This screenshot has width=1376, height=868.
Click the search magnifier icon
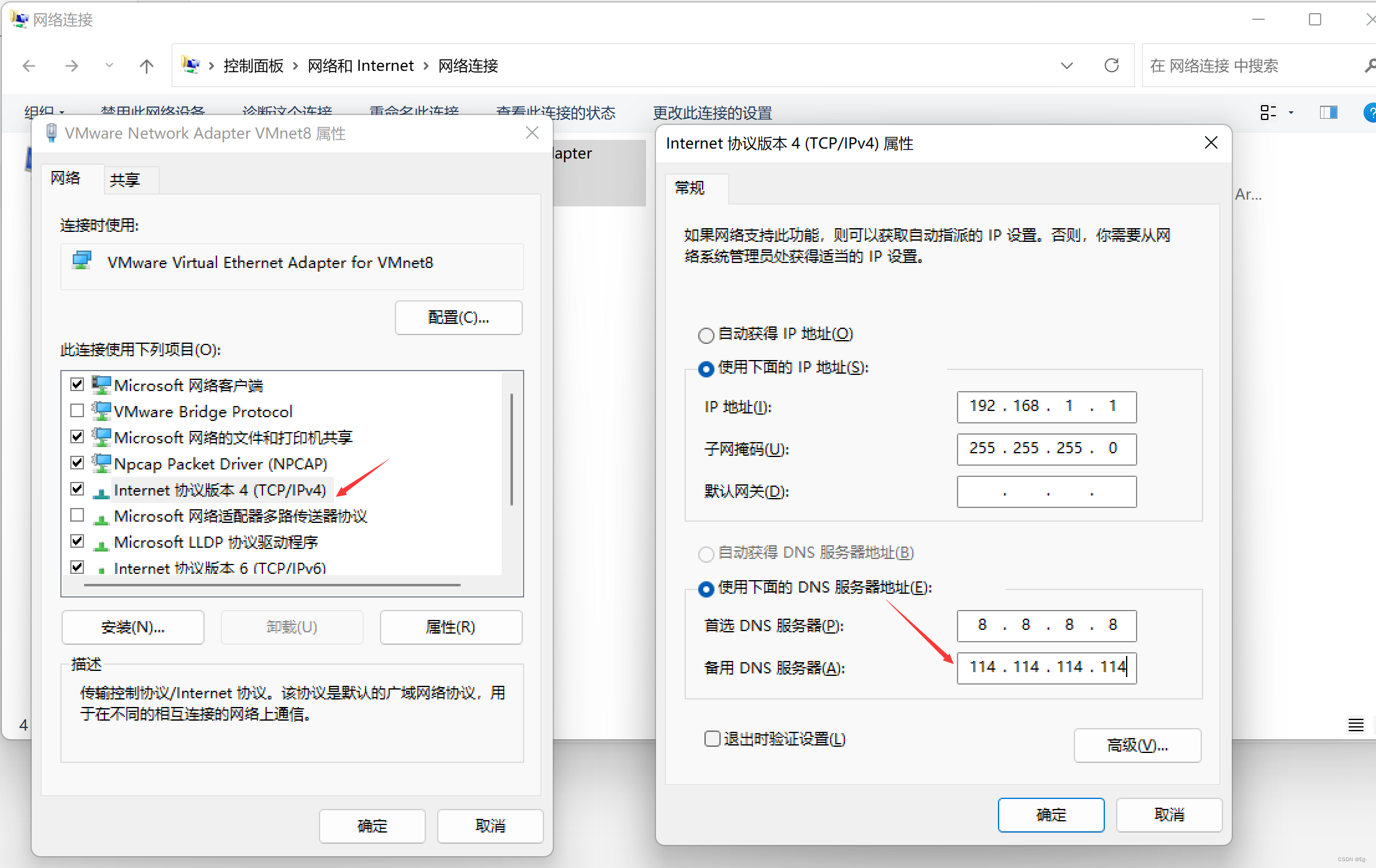1370,66
